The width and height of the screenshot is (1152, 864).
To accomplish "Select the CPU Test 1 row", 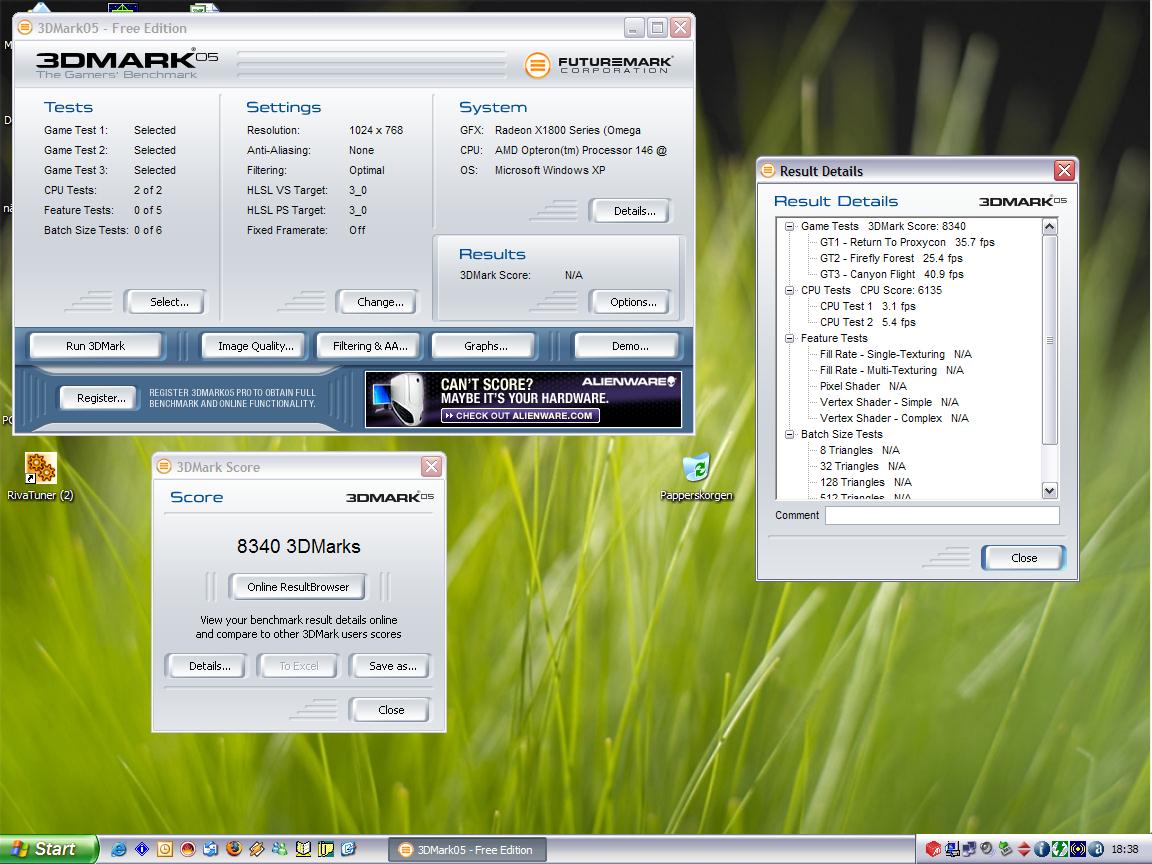I will click(x=868, y=306).
